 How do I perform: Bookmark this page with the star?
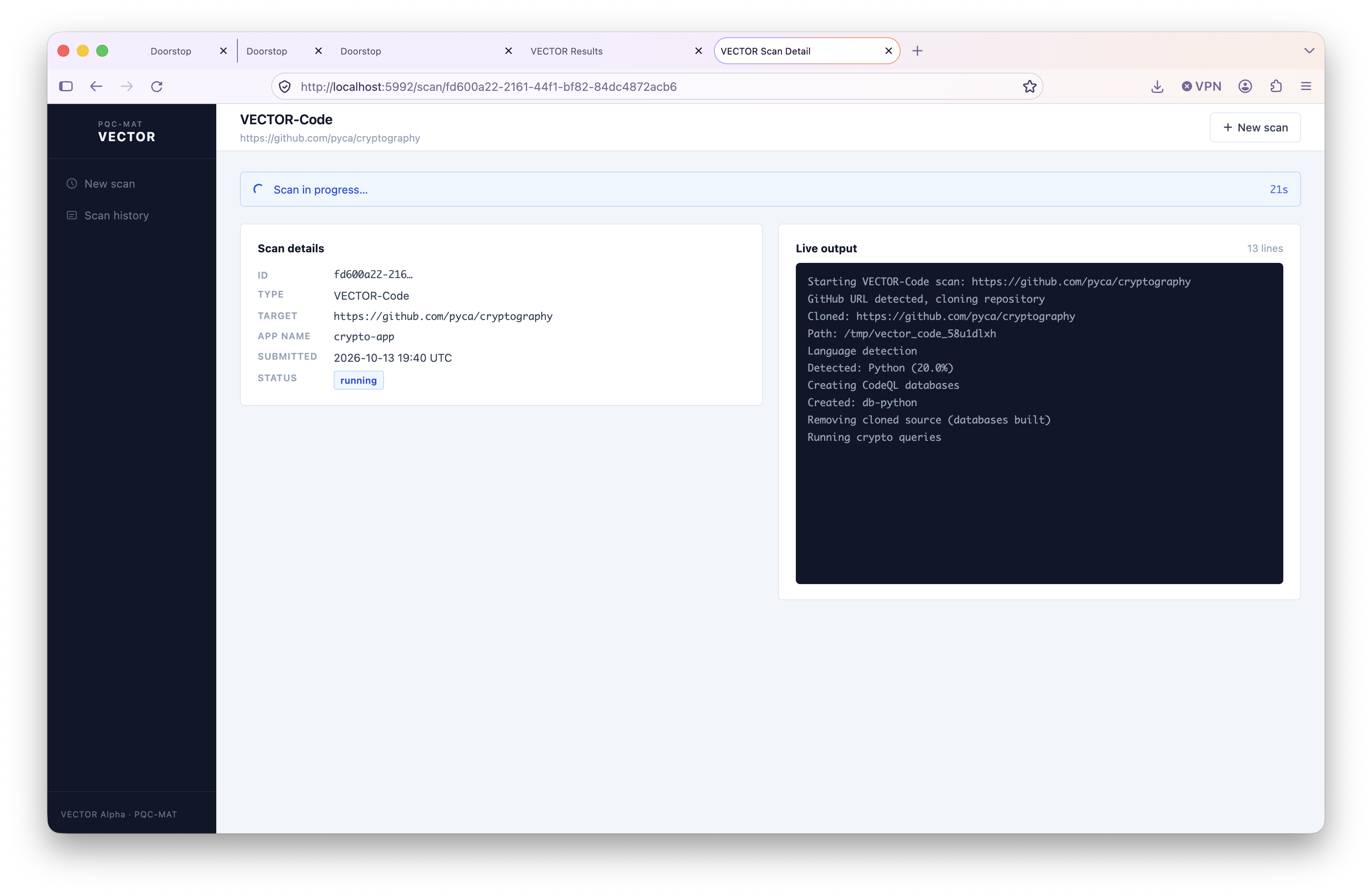pyautogui.click(x=1029, y=87)
